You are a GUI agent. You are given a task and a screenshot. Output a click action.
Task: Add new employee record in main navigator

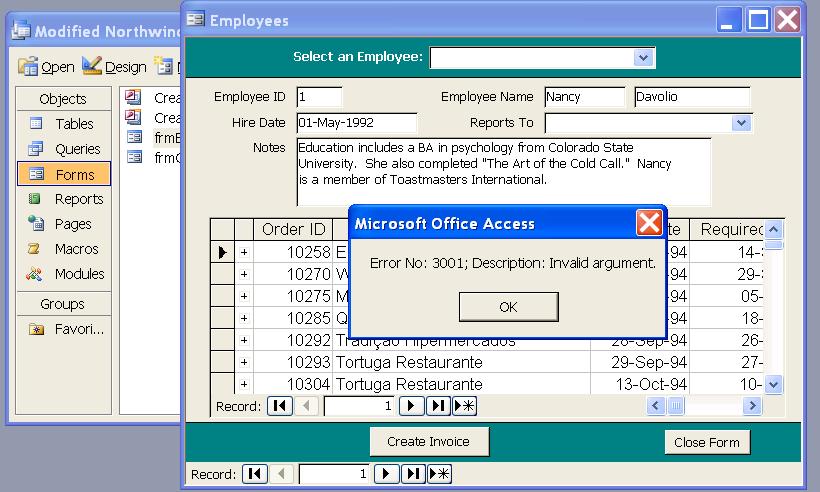click(439, 474)
